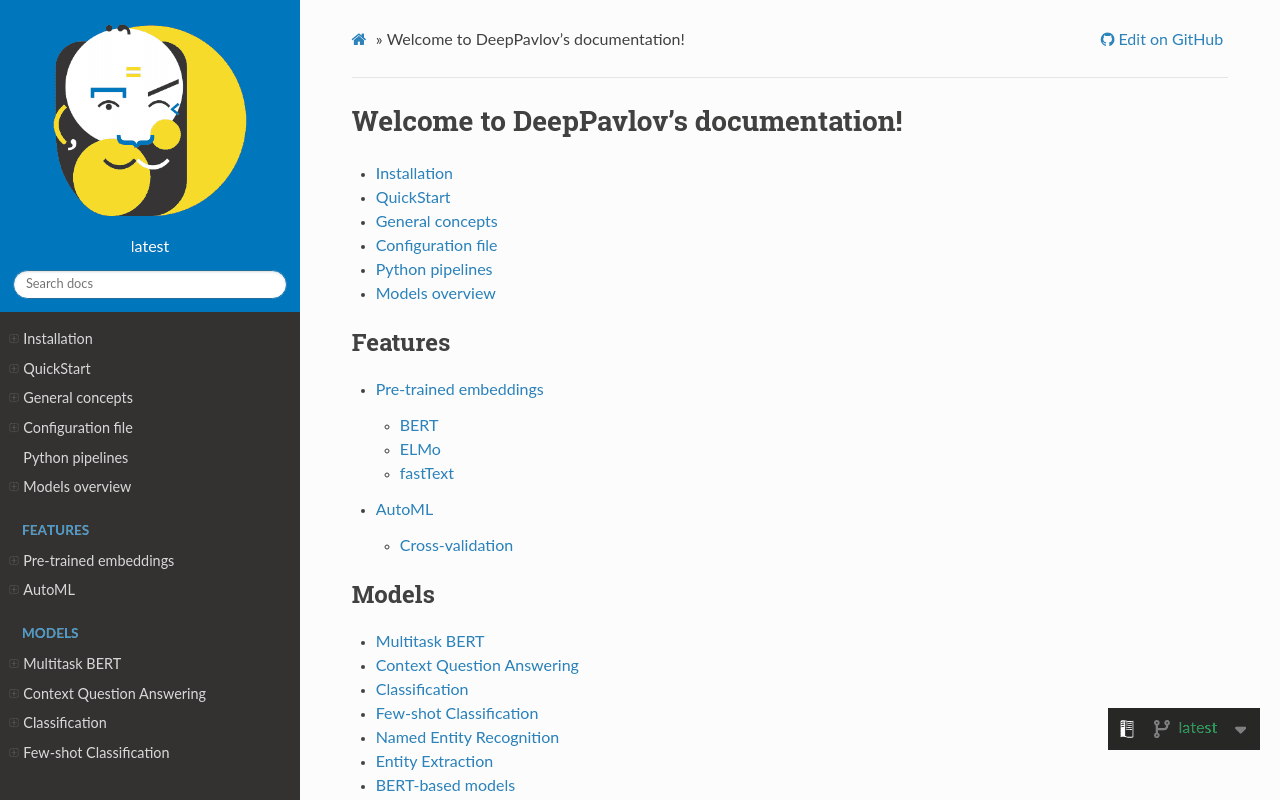Open the version dropdown caret
1280x800 pixels.
point(1240,730)
